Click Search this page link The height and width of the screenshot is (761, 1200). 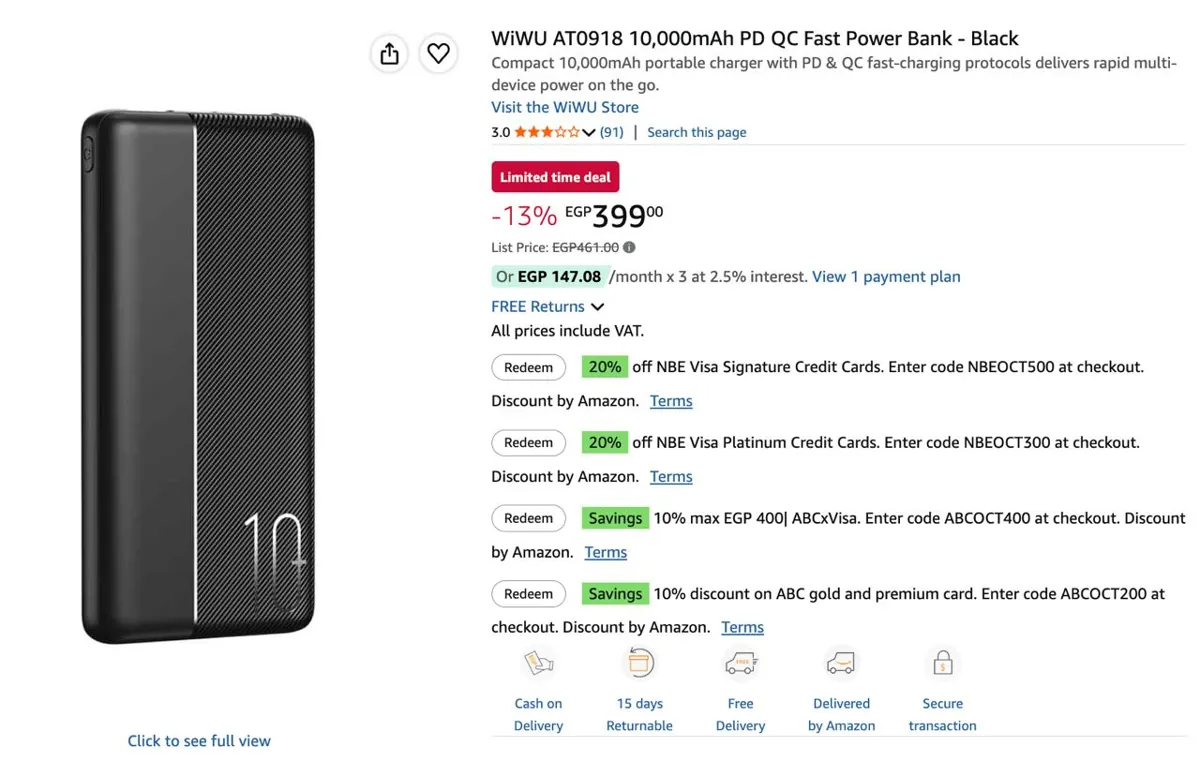coord(696,132)
